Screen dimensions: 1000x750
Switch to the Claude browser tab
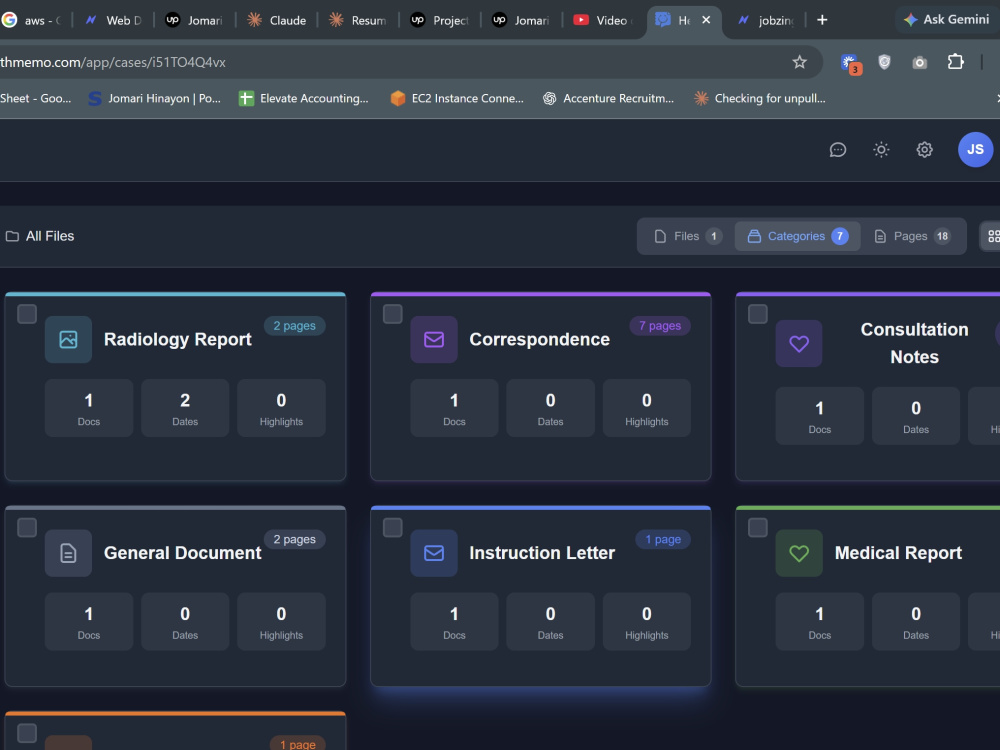(277, 20)
